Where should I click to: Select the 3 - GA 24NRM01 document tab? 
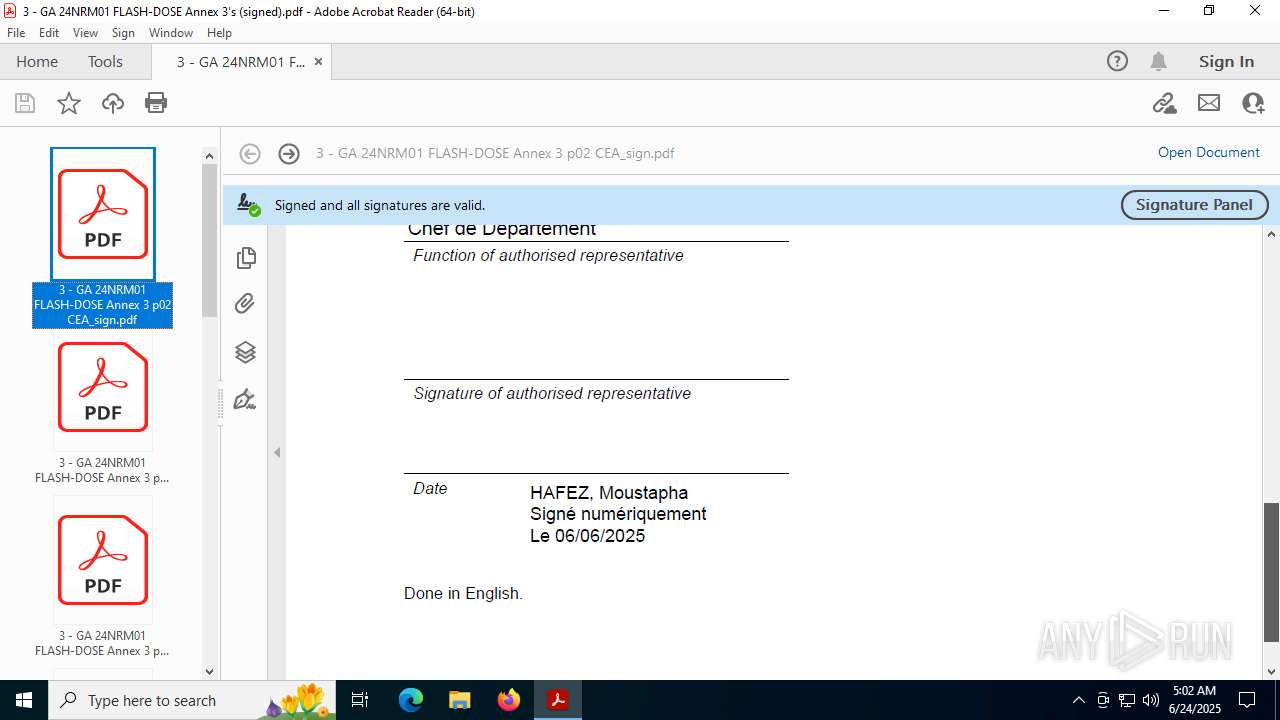(241, 62)
